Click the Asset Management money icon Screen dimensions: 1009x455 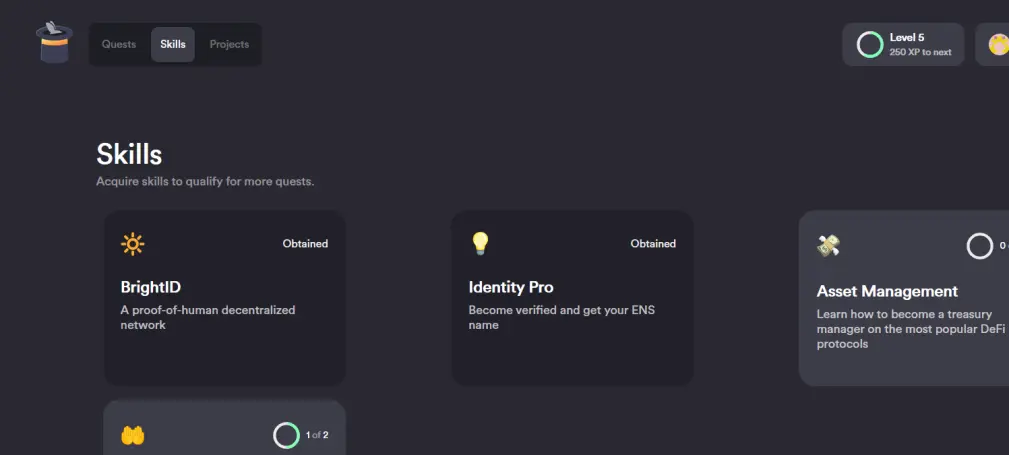(829, 245)
